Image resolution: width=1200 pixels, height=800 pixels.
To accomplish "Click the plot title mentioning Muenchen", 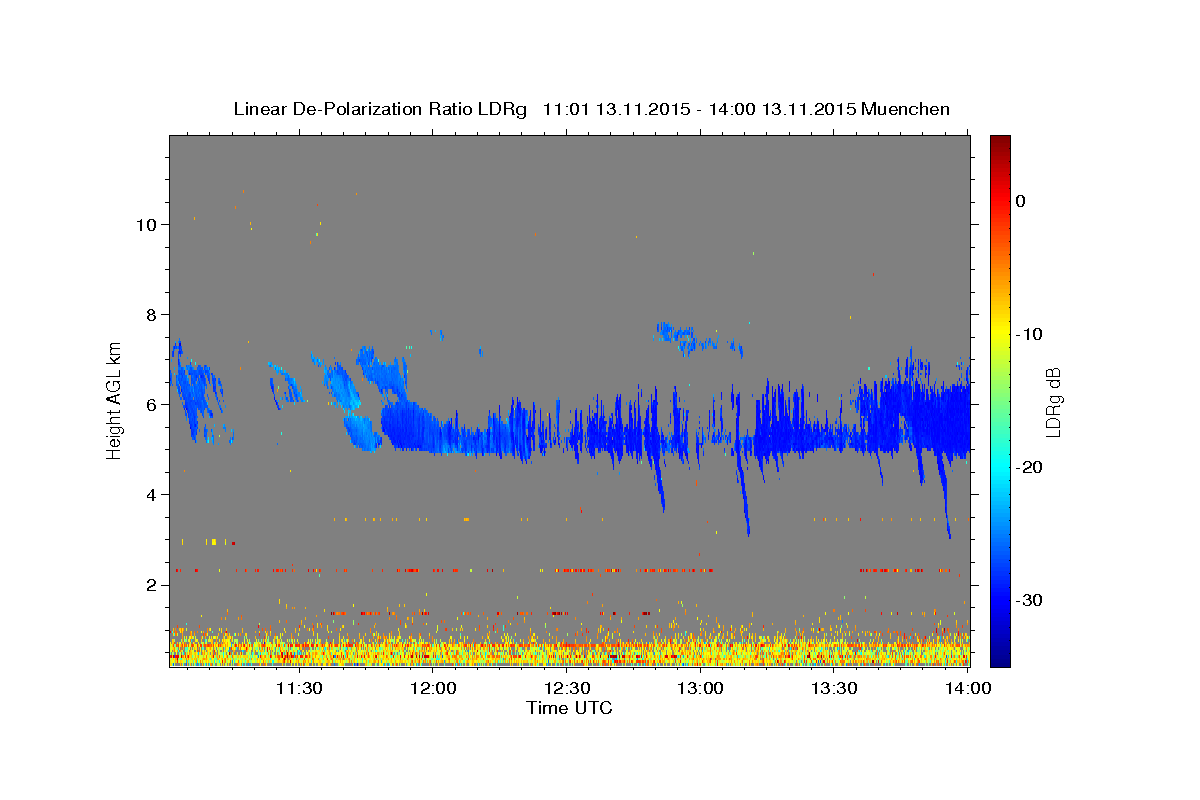I will coord(591,109).
